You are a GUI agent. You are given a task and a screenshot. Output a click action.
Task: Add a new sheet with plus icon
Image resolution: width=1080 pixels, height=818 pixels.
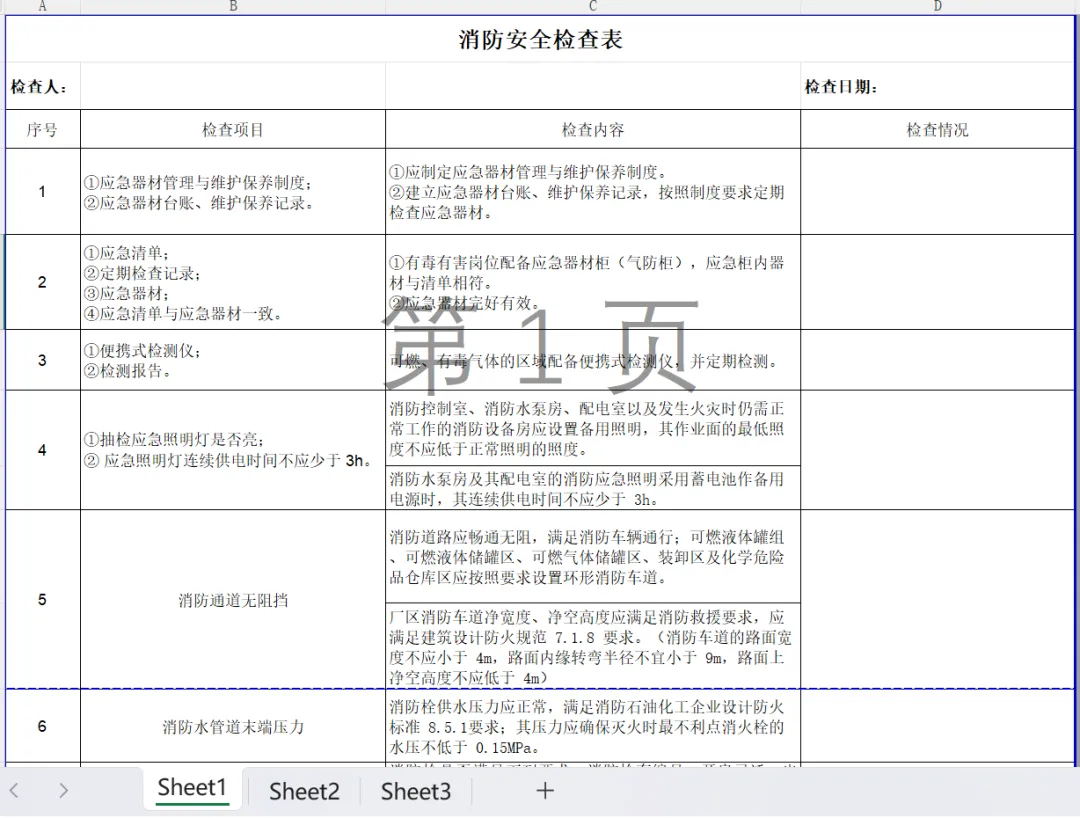click(545, 790)
